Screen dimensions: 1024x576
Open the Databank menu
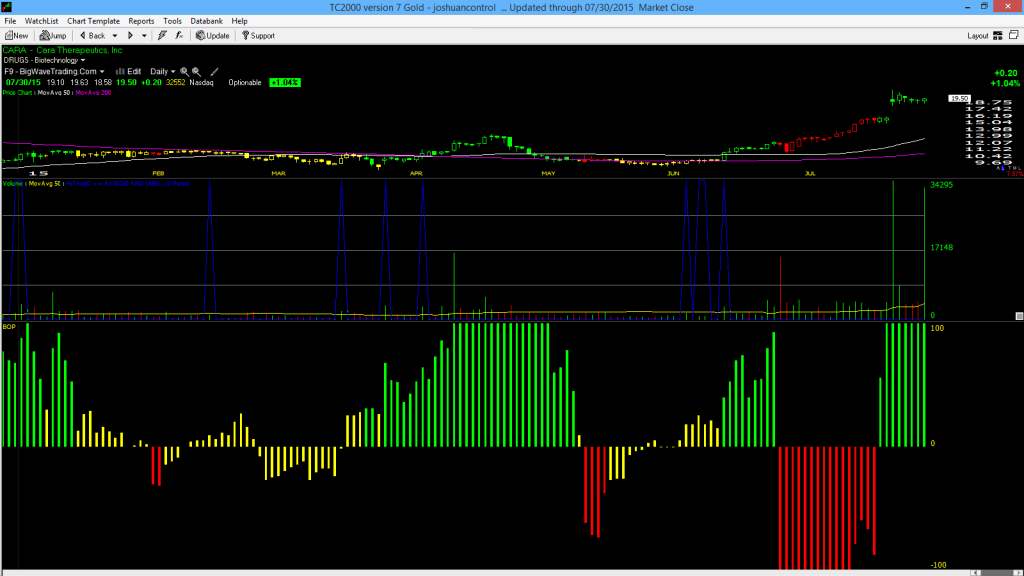(x=206, y=21)
